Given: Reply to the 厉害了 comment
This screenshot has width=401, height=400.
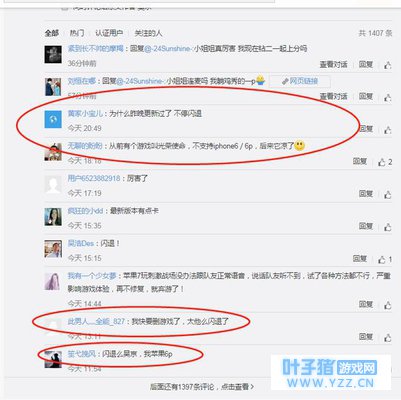Looking at the screenshot, I should point(366,194).
